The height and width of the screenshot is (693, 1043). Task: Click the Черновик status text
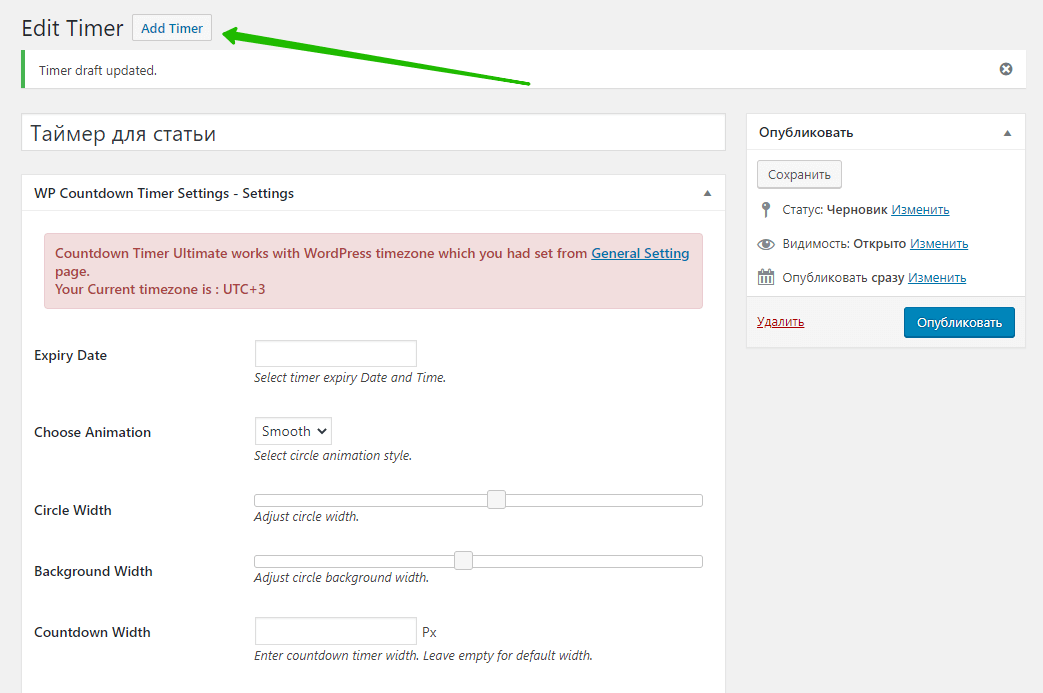point(857,209)
